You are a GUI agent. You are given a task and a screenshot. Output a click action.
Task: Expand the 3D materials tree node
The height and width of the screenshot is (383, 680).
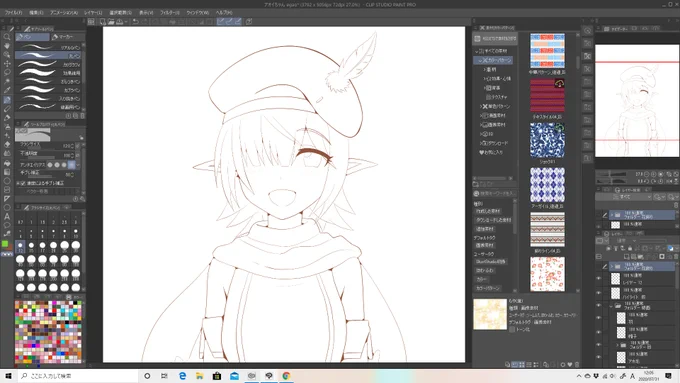(481, 134)
